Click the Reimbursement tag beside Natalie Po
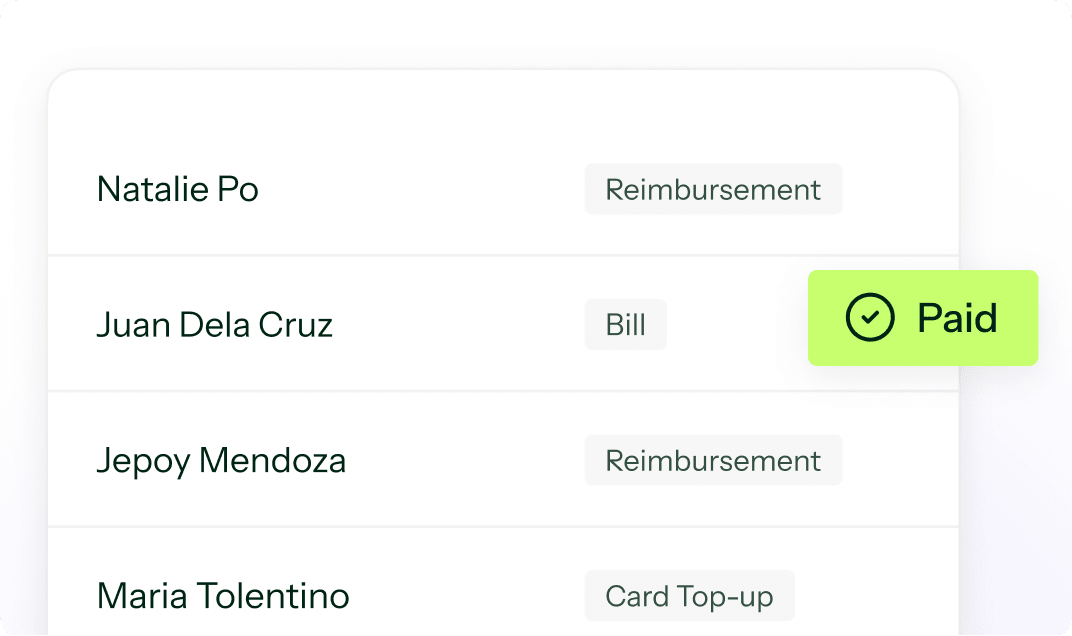The image size is (1072, 636). click(x=713, y=189)
